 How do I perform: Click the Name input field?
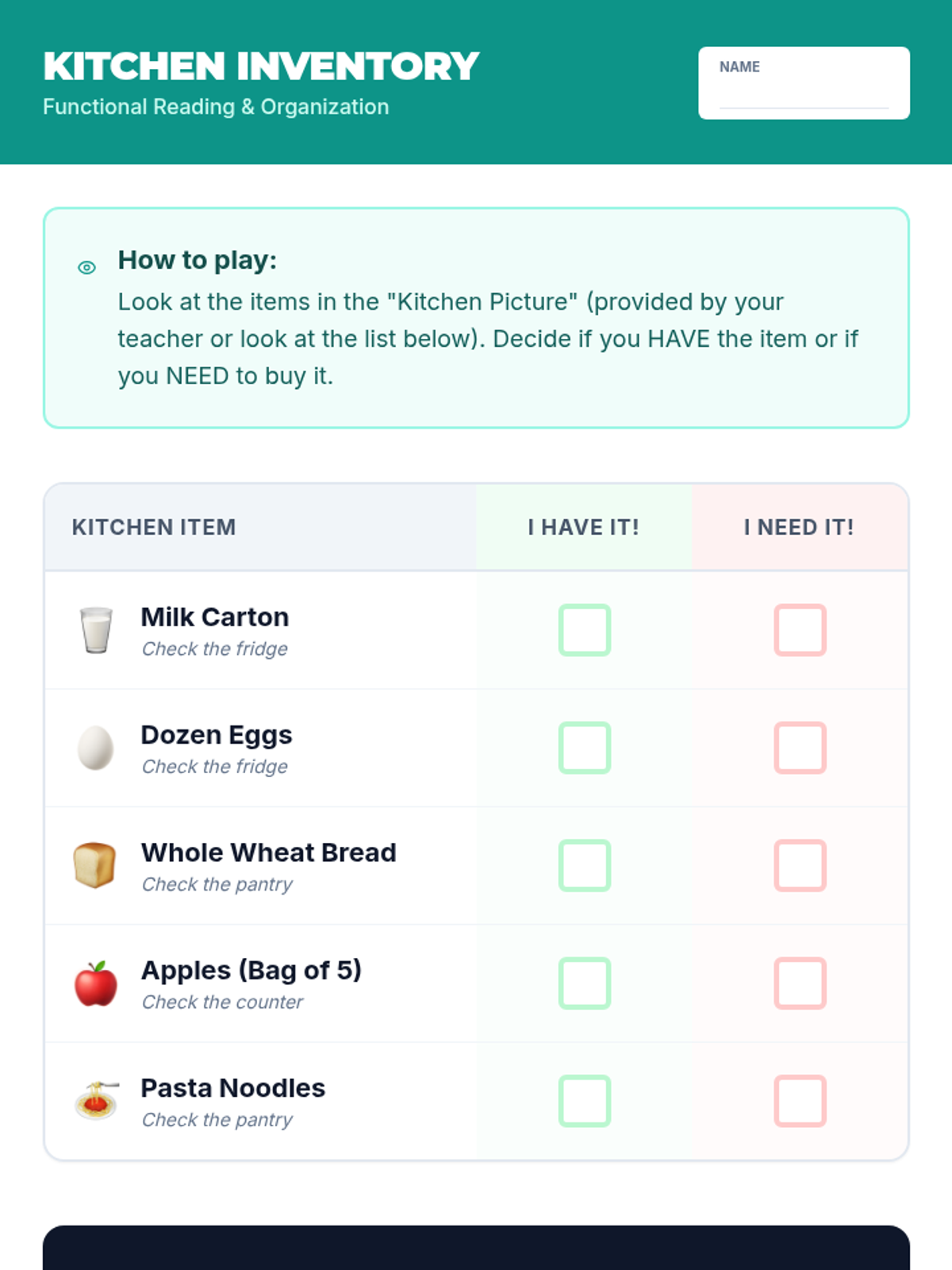[803, 94]
